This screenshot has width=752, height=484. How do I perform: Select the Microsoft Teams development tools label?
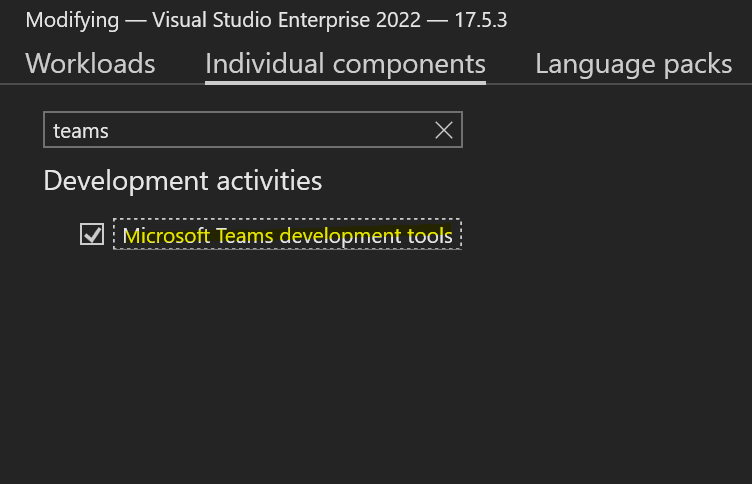pyautogui.click(x=287, y=235)
